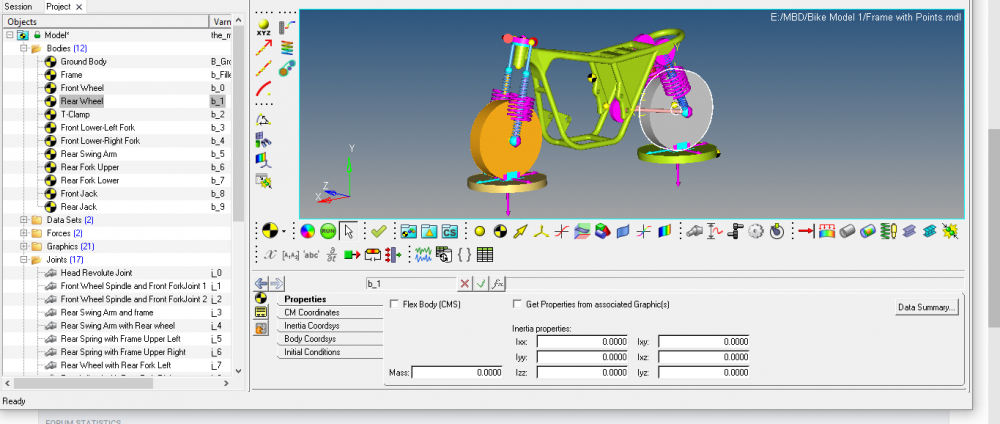Click the gear constraint tool icon

756,231
